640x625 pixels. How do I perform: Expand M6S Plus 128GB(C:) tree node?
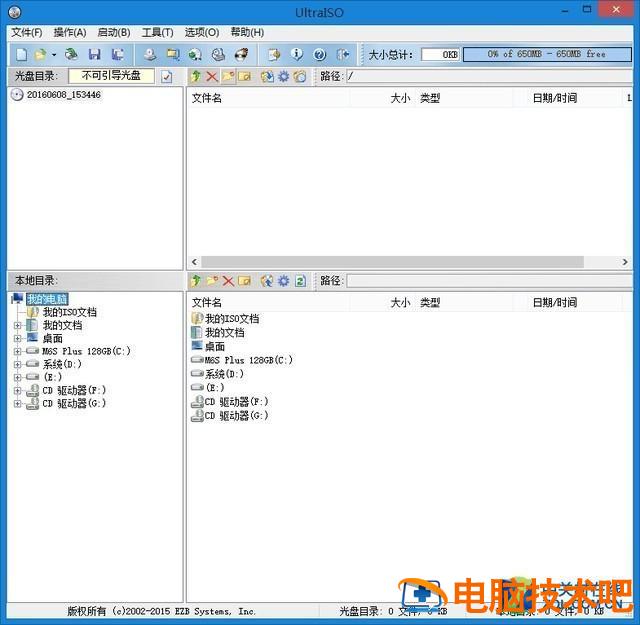point(17,351)
